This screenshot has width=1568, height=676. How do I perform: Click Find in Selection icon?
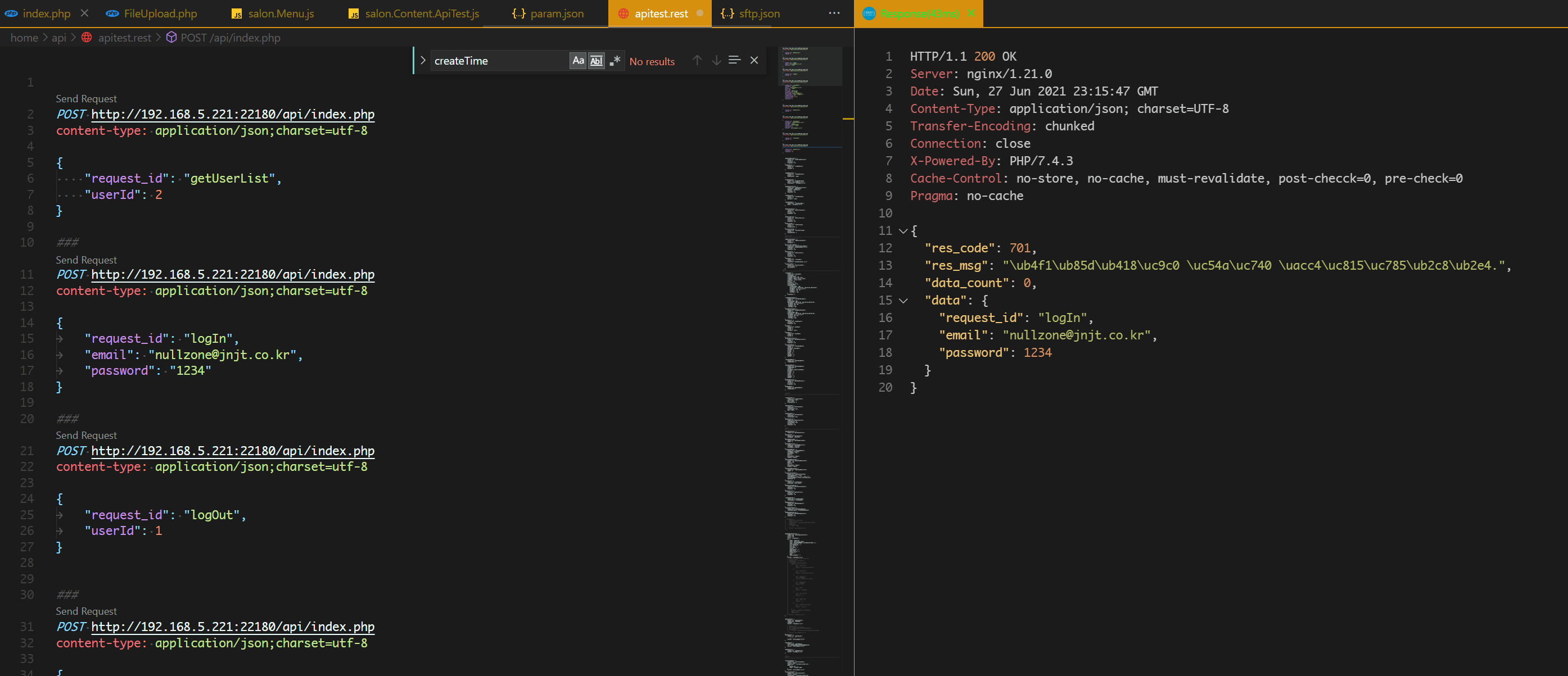coord(735,60)
